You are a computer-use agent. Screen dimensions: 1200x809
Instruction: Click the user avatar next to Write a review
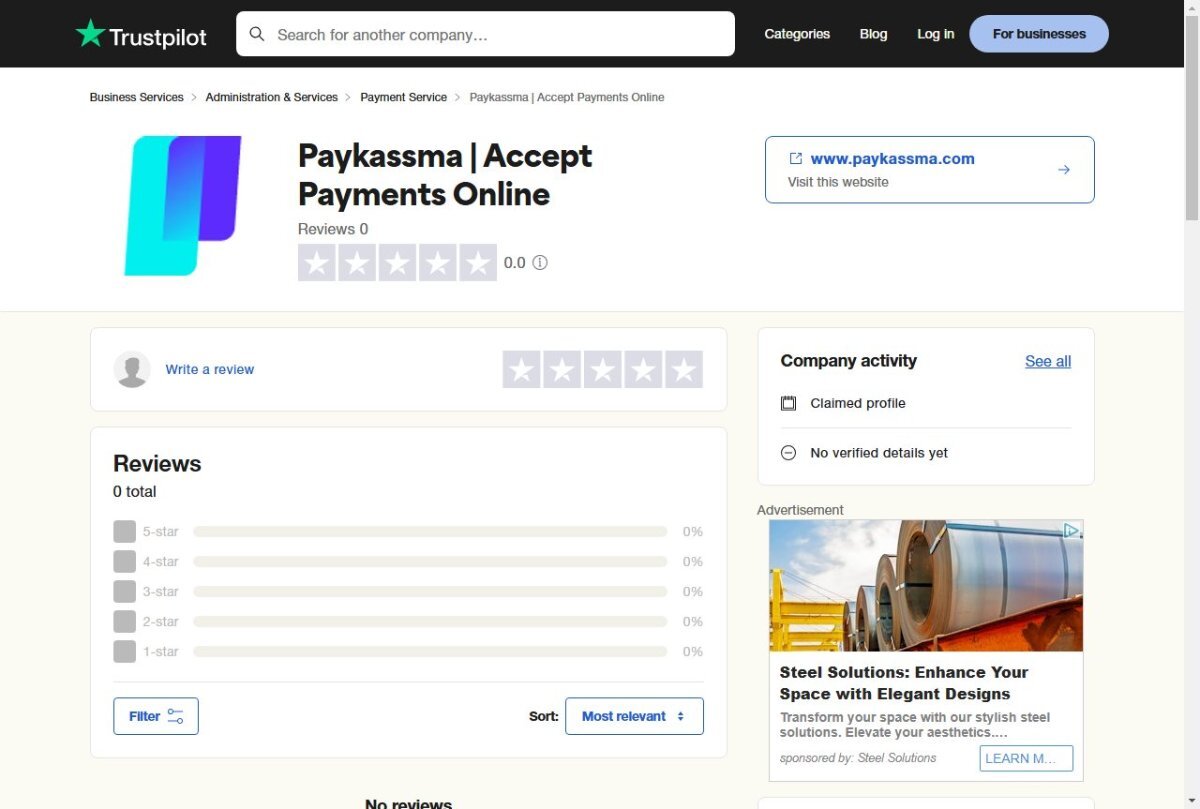coord(132,369)
